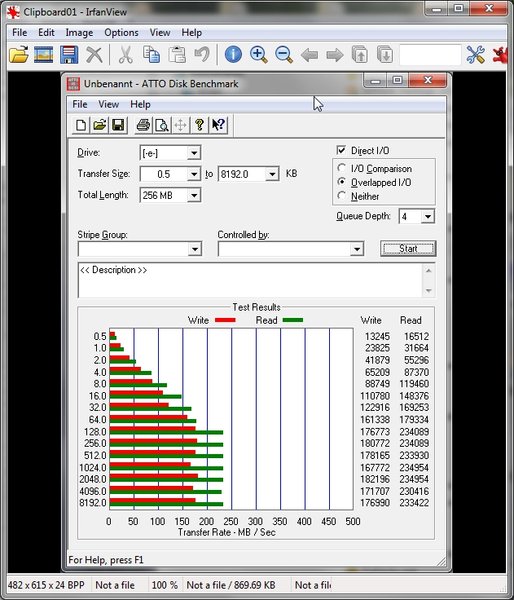Open the IrfanView Image menu
Image resolution: width=514 pixels, height=600 pixels.
pos(79,33)
